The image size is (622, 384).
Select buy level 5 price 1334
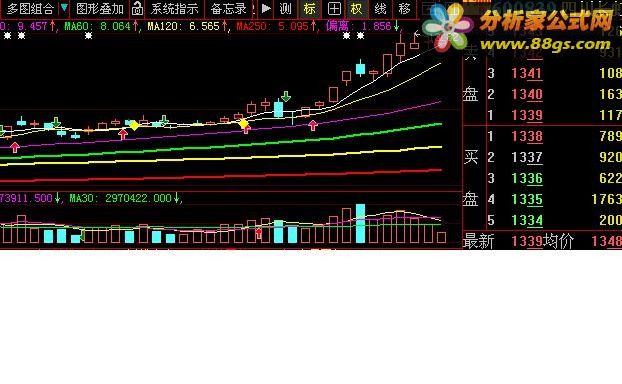tap(527, 220)
